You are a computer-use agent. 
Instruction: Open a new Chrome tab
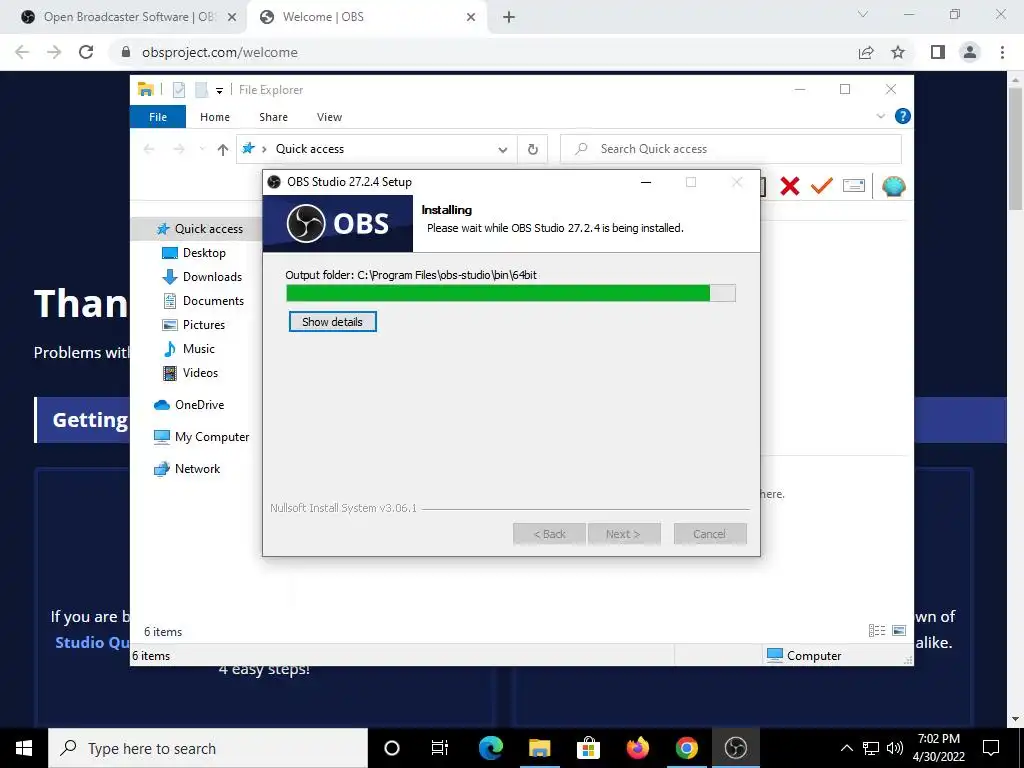point(509,18)
